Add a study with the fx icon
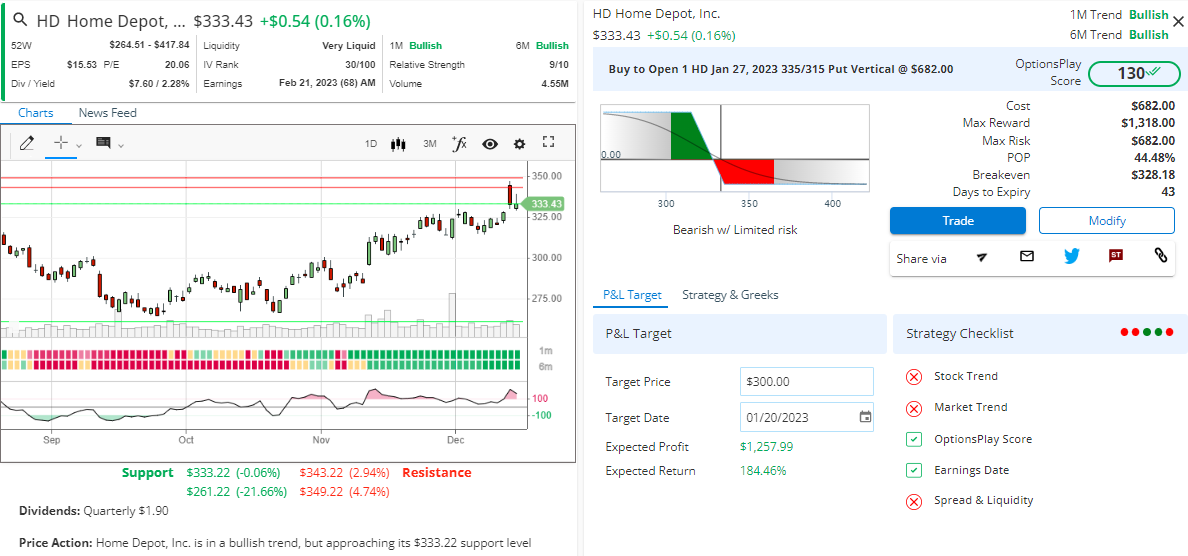 click(459, 142)
